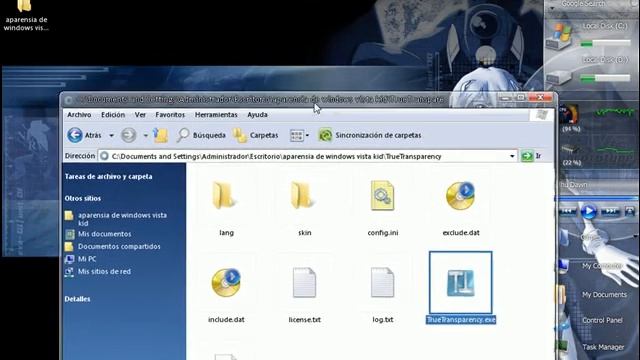Screen dimensions: 640x360
Task: Expand Tareas de archivo y carpeta section
Action: tap(108, 176)
